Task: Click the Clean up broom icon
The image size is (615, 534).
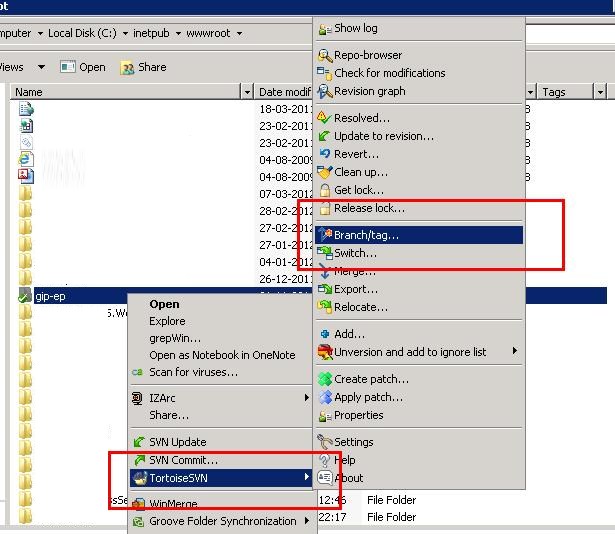Action: [324, 172]
